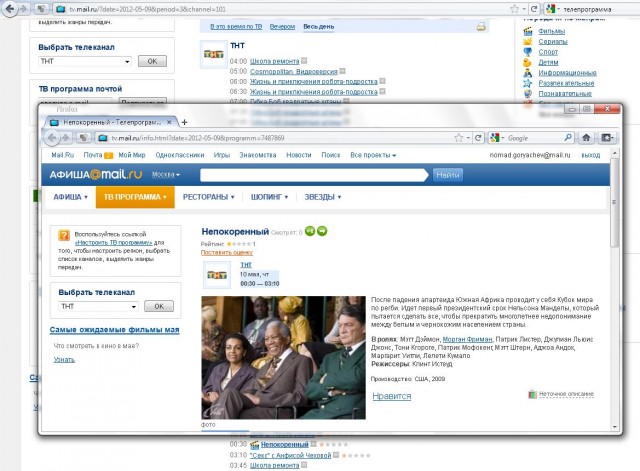Click the ТНТ channel logo in program details
The image size is (640, 471).
217,275
